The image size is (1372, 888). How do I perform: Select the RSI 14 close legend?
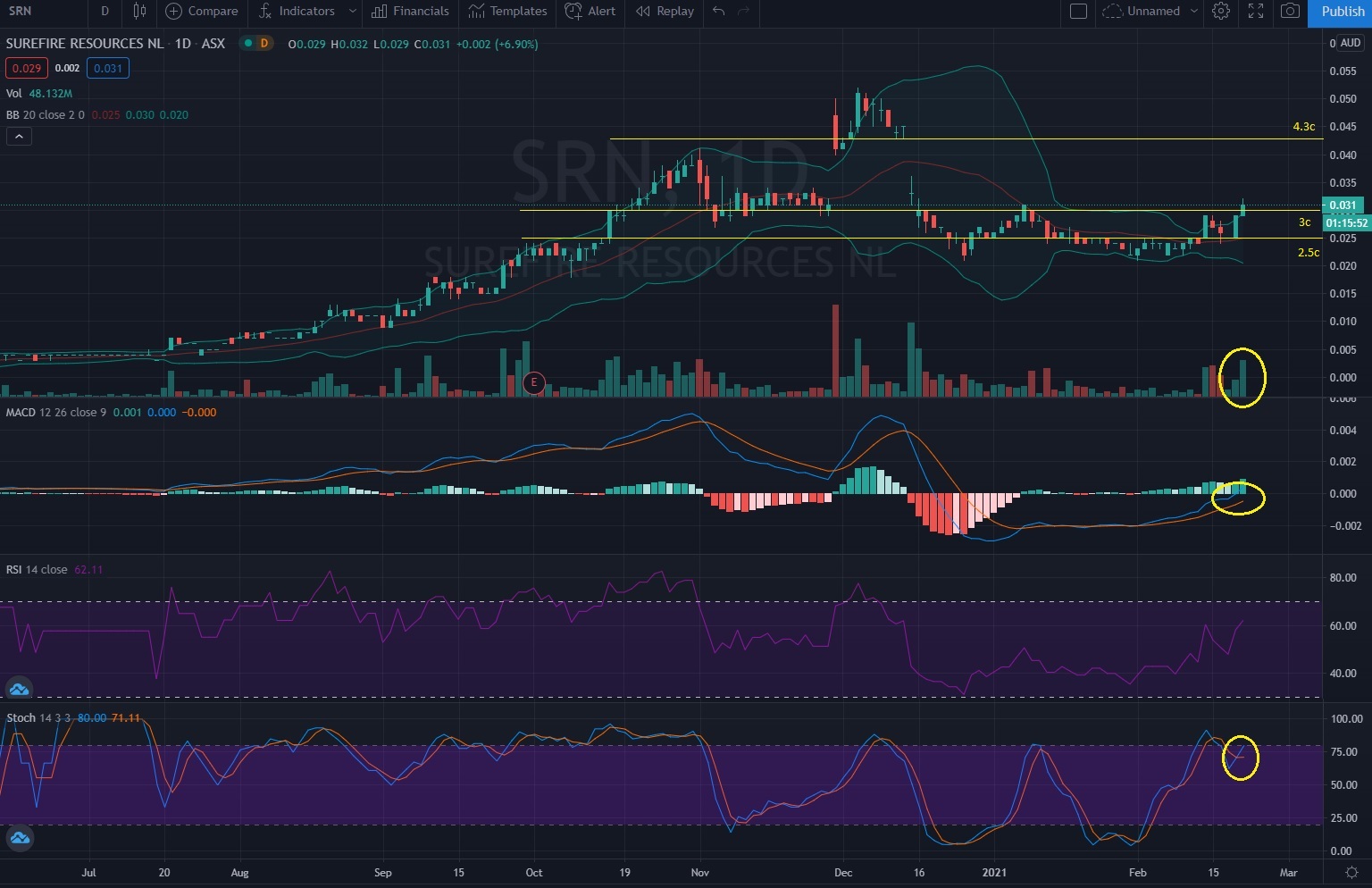37,569
